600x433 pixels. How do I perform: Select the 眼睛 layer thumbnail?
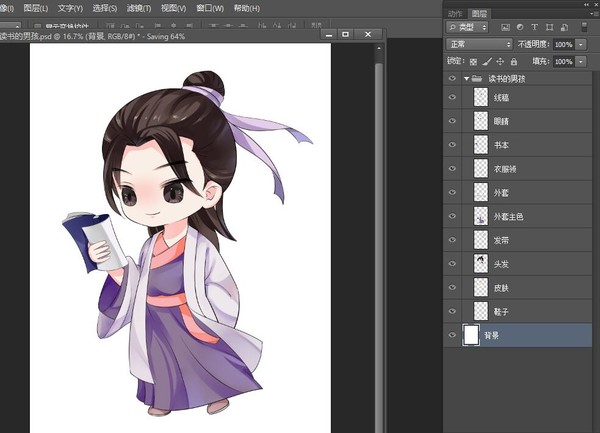(481, 121)
